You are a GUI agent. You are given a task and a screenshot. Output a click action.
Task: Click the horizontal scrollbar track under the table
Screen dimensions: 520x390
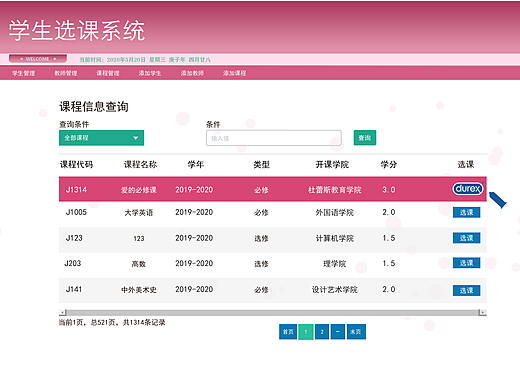tap(273, 312)
